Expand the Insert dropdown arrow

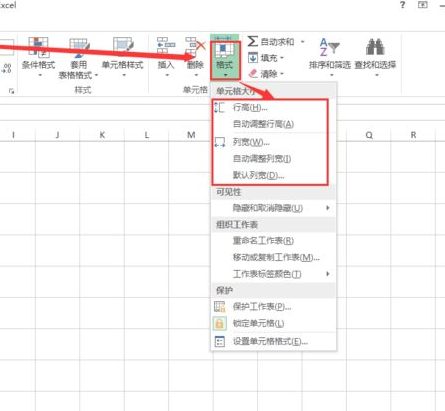[x=167, y=75]
